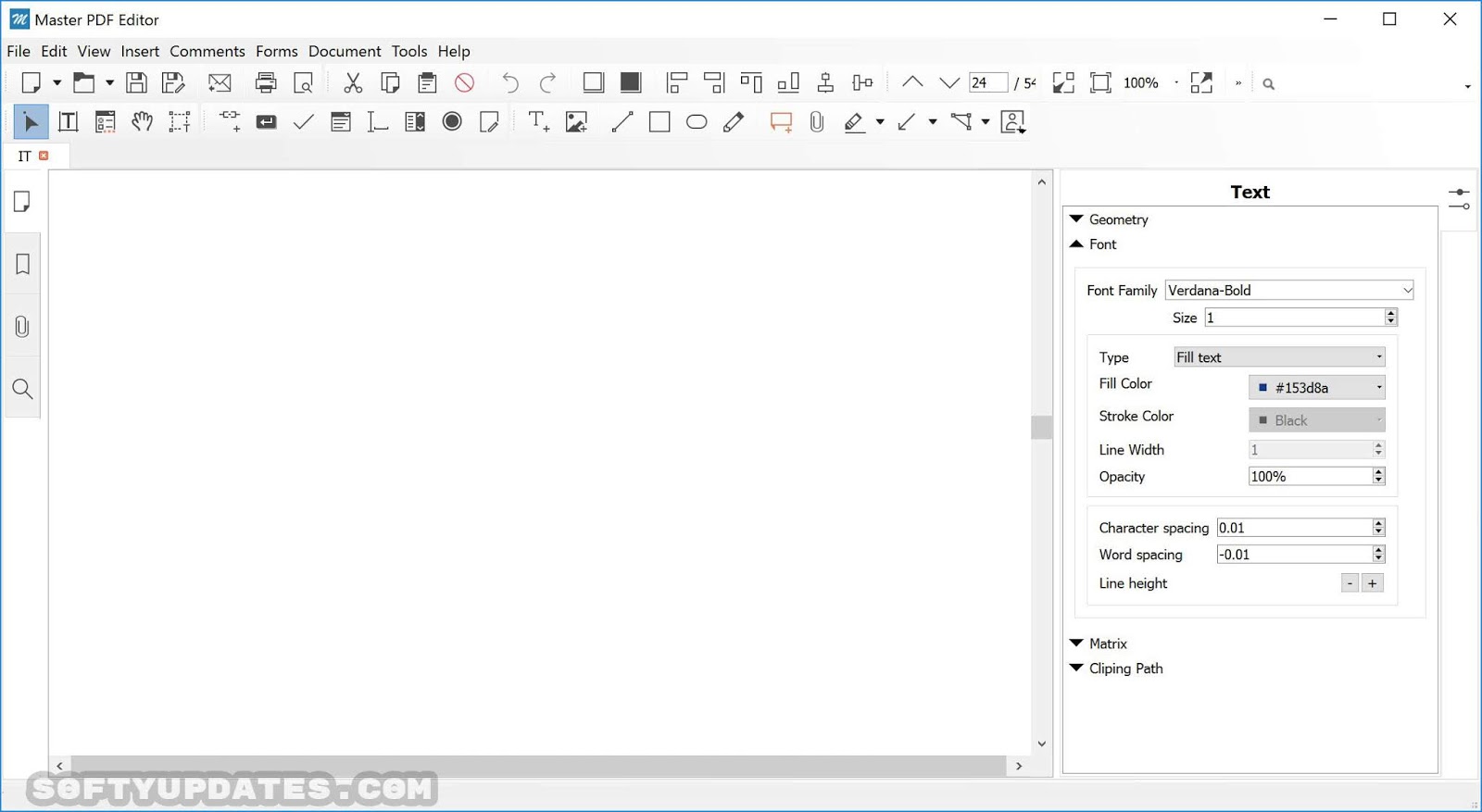Cut selection with the scissors icon
This screenshot has height=812, width=1482.
click(353, 82)
